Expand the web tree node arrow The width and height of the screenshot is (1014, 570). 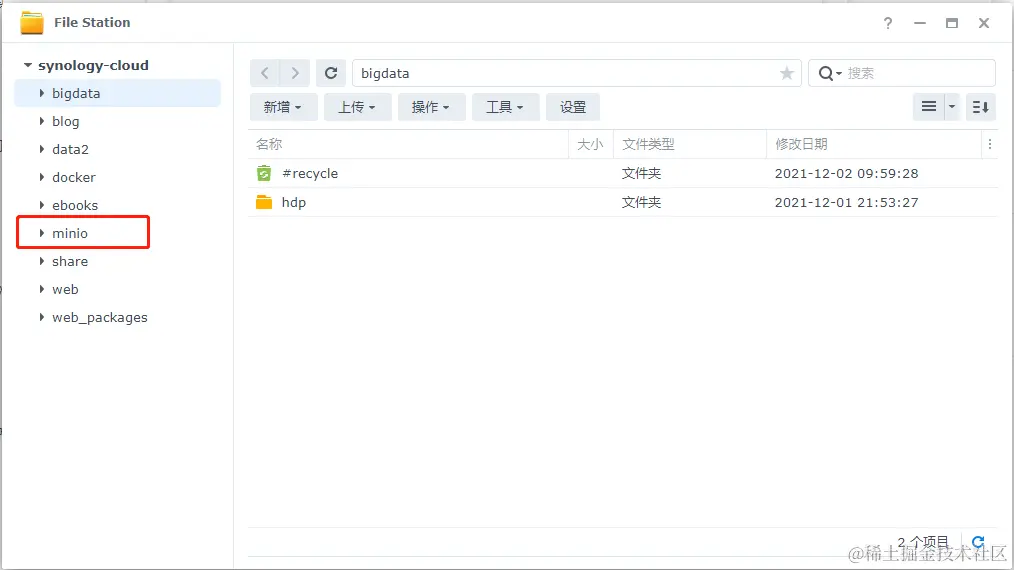(x=42, y=289)
